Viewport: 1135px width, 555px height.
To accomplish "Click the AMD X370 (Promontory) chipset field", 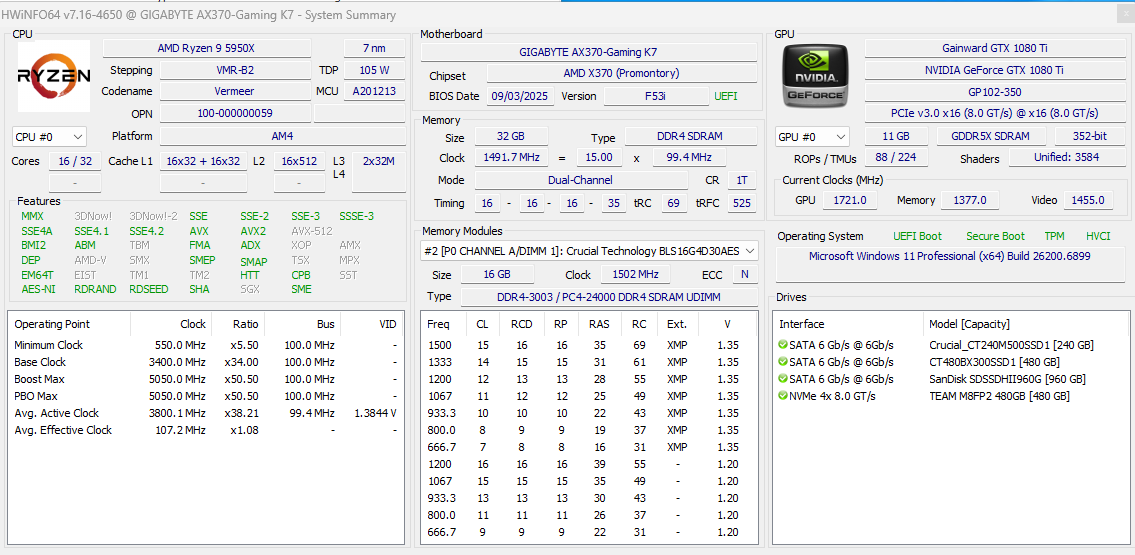I will (x=622, y=74).
